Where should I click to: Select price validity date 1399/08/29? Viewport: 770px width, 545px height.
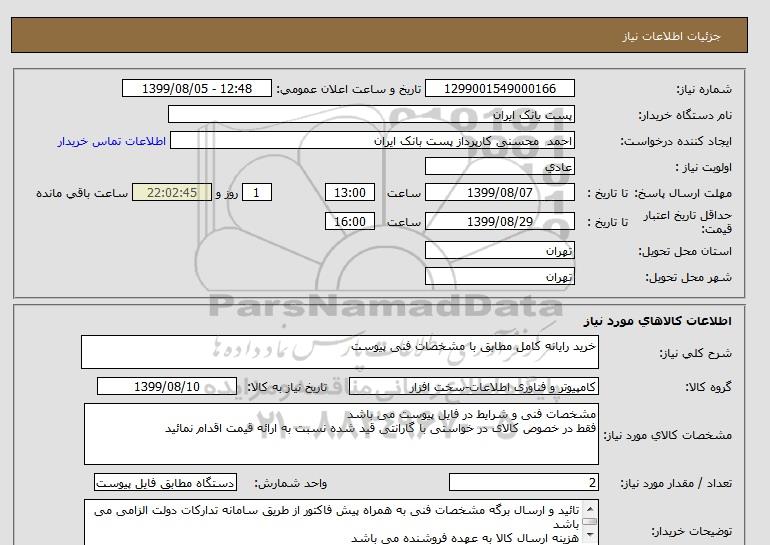tap(499, 221)
